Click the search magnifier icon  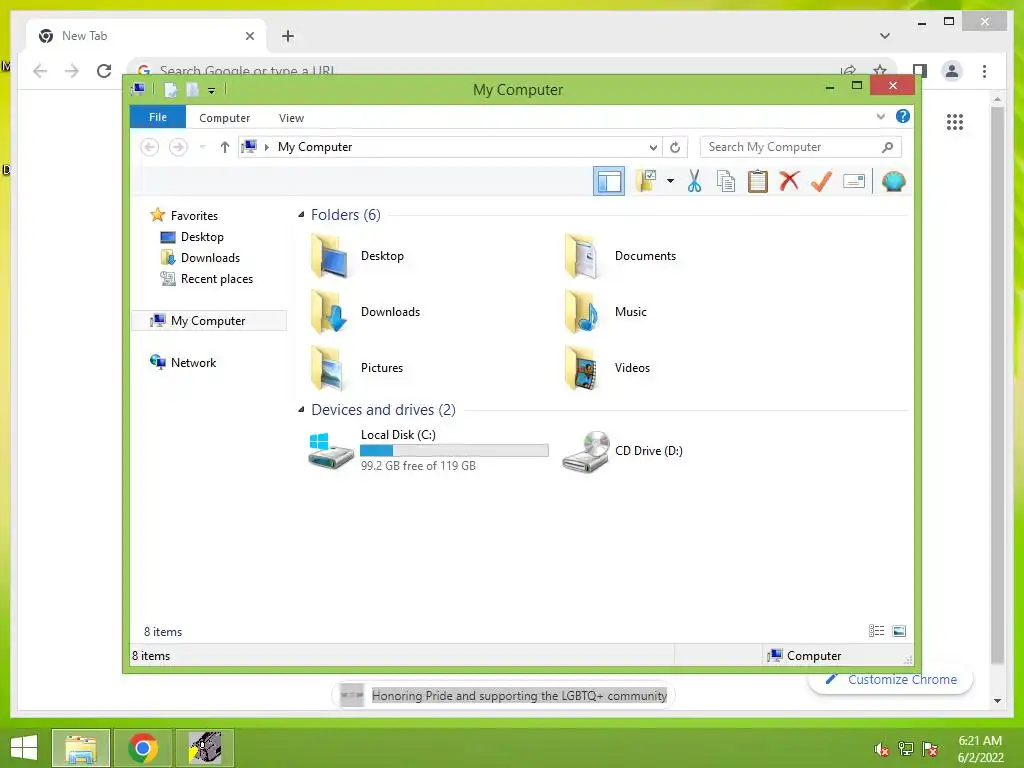click(887, 147)
